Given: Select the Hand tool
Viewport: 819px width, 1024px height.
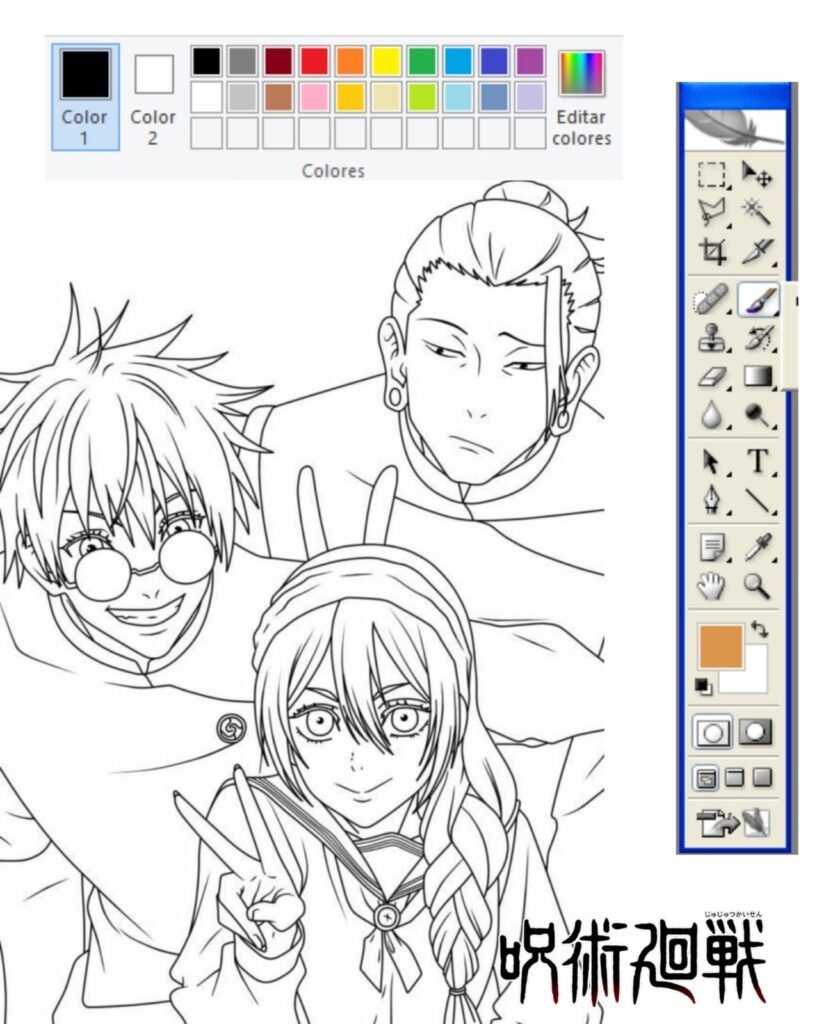Looking at the screenshot, I should [712, 586].
